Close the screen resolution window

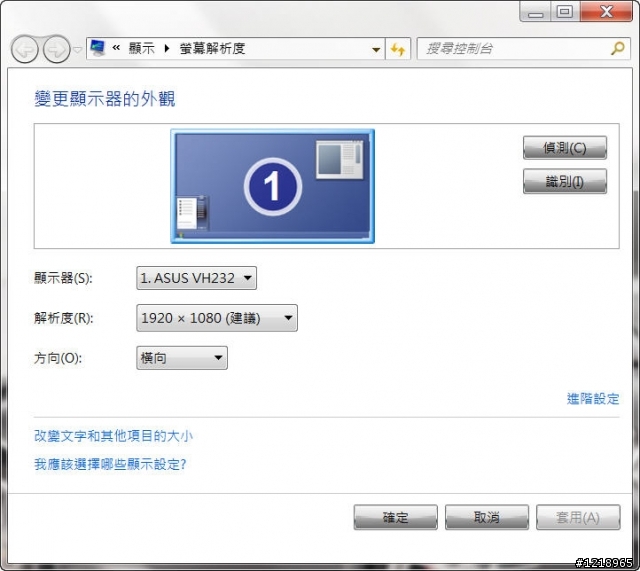pos(606,12)
